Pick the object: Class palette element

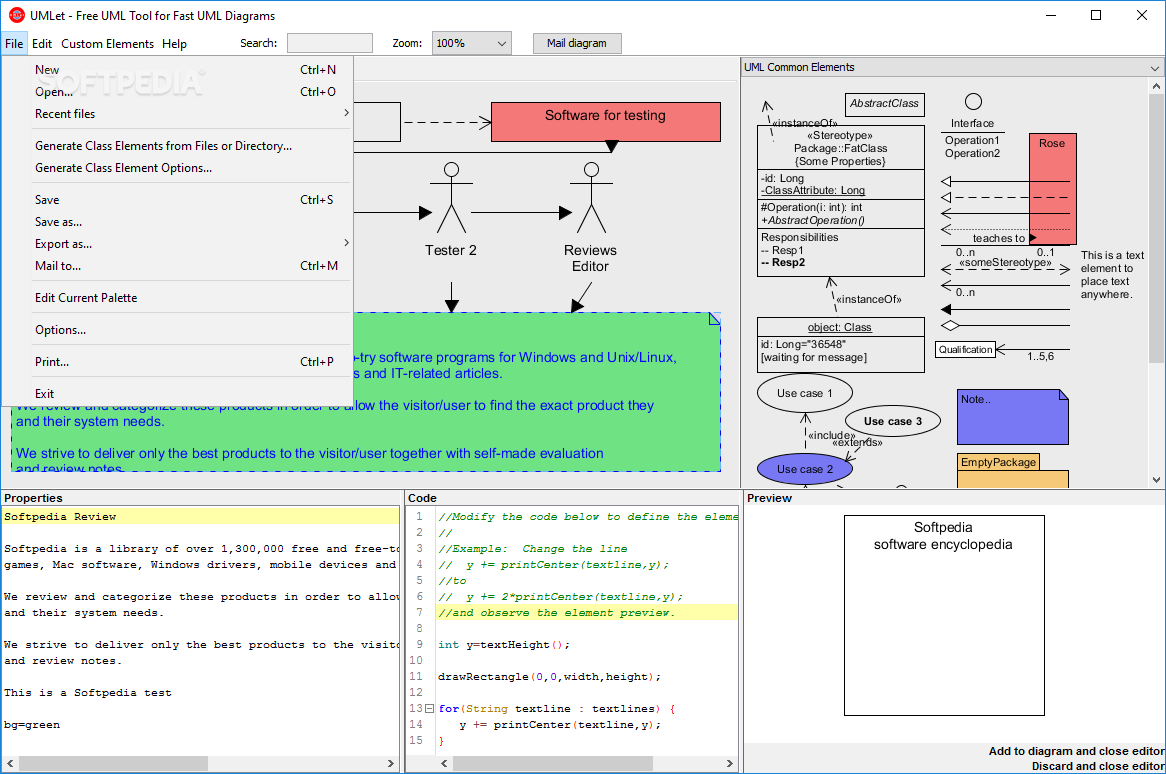click(x=840, y=345)
